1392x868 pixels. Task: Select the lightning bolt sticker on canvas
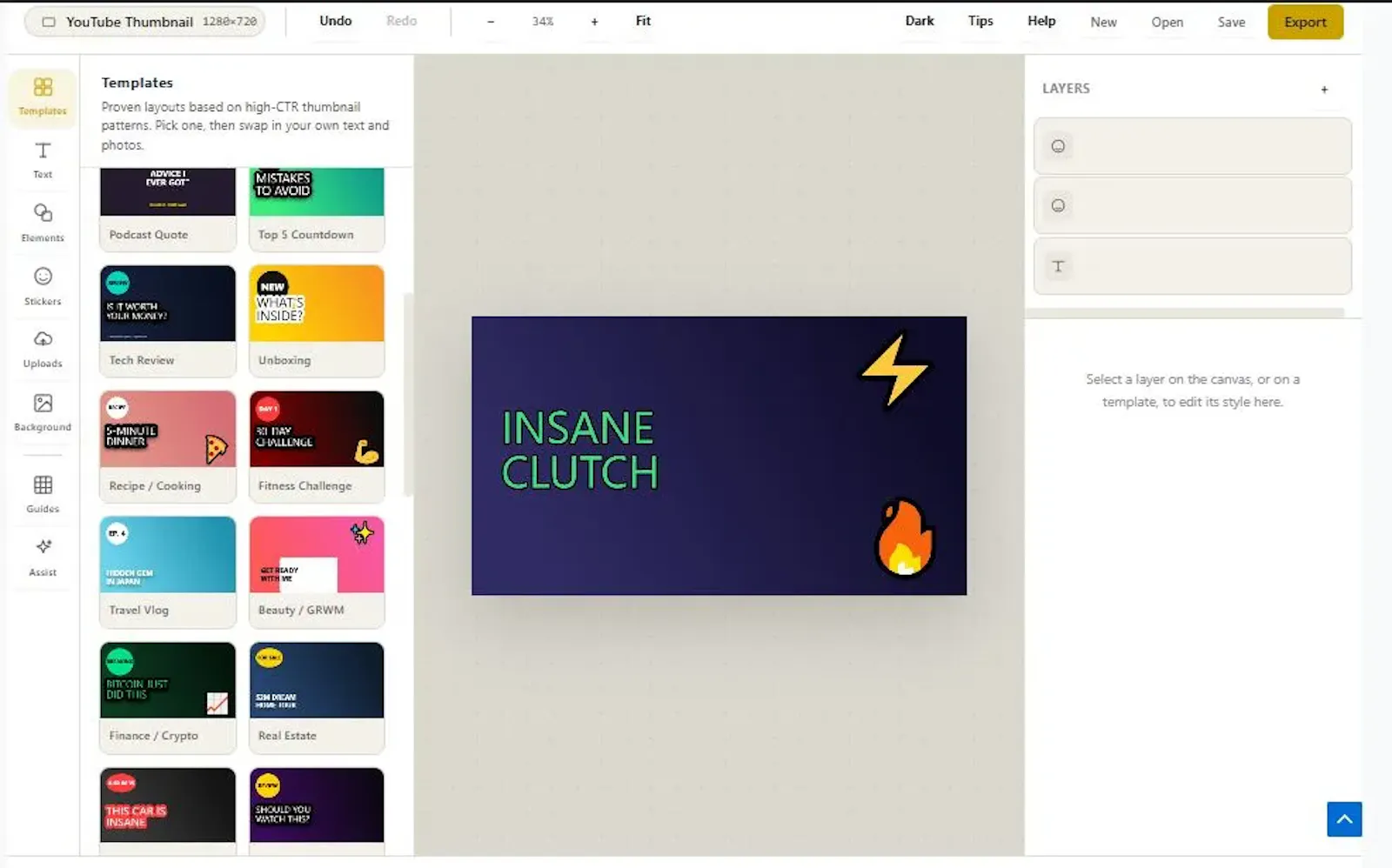[894, 370]
